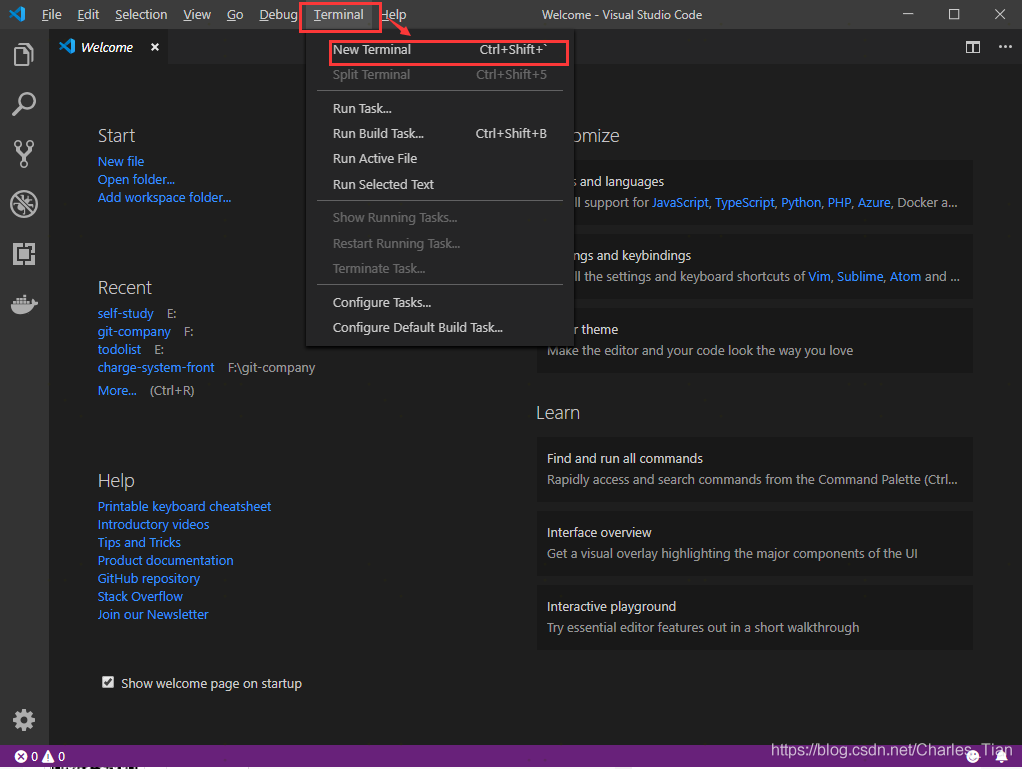
Task: Toggle Show welcome page on startup checkbox
Action: pos(108,682)
